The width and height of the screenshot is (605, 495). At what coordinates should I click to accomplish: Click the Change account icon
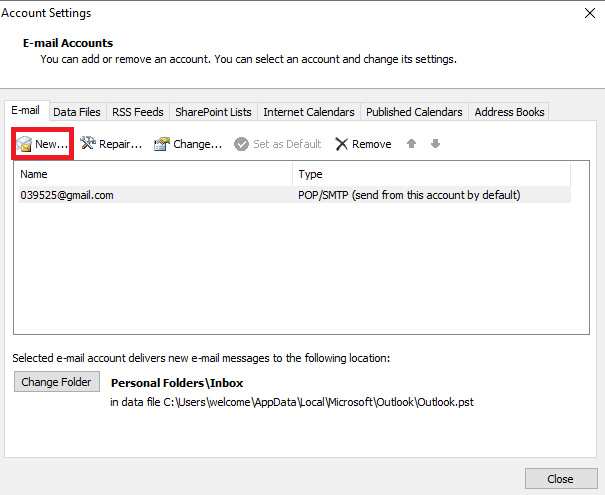[162, 144]
